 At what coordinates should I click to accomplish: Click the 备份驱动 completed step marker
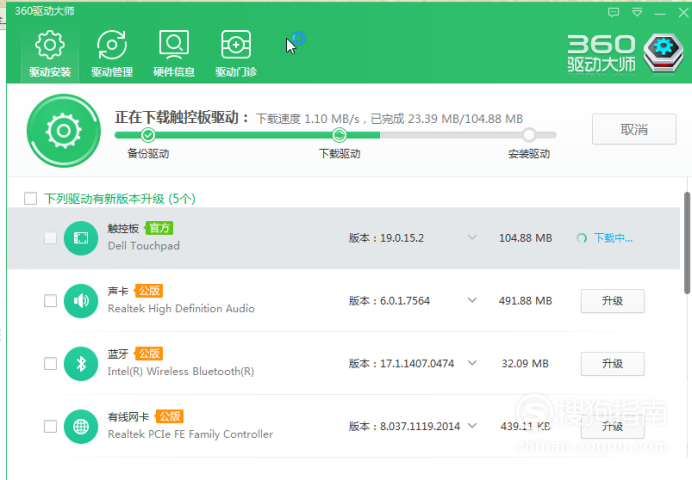(x=148, y=135)
